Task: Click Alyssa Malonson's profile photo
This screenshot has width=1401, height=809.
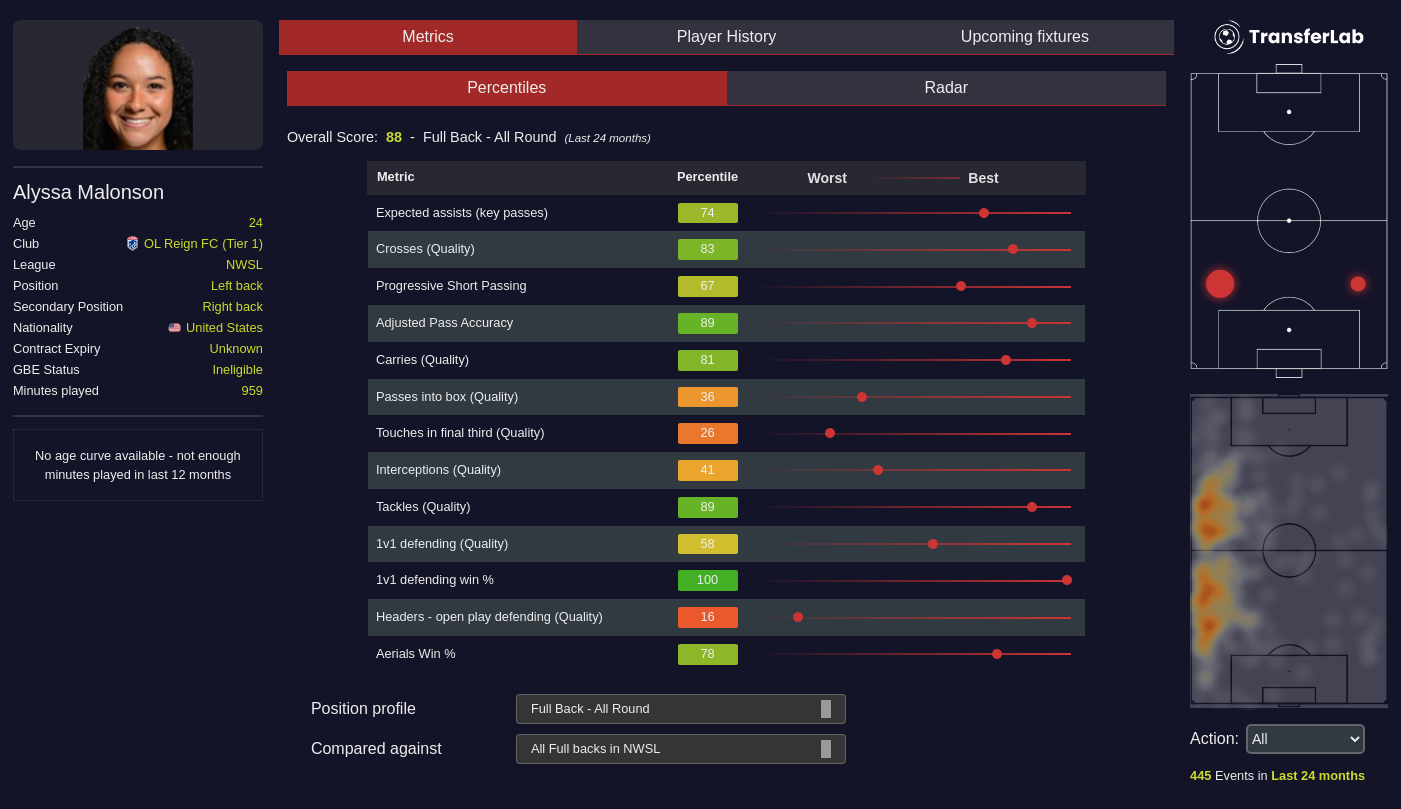Action: tap(138, 88)
